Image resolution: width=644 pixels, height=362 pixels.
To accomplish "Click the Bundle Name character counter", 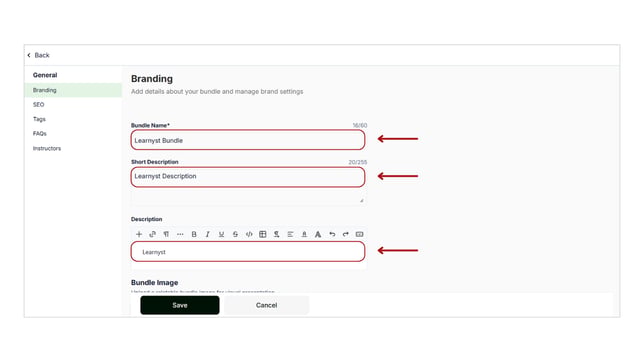I will [x=359, y=125].
